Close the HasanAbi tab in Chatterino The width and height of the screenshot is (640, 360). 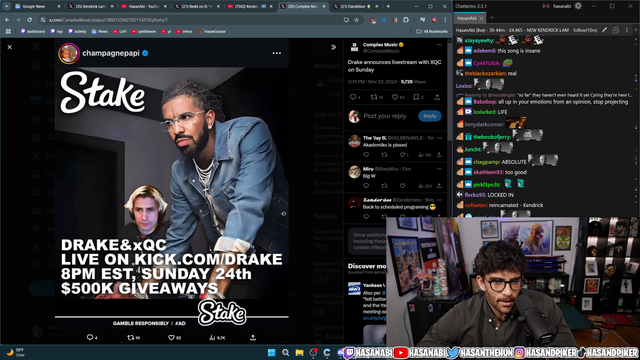pyautogui.click(x=481, y=18)
